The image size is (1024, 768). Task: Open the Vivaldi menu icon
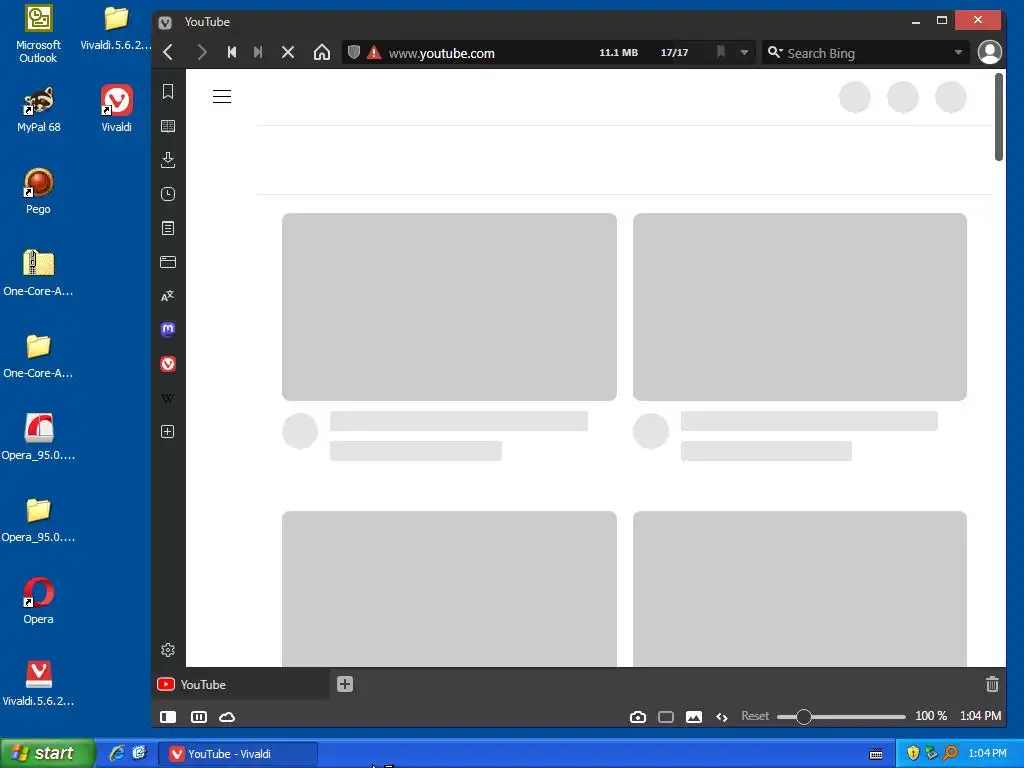(x=165, y=22)
